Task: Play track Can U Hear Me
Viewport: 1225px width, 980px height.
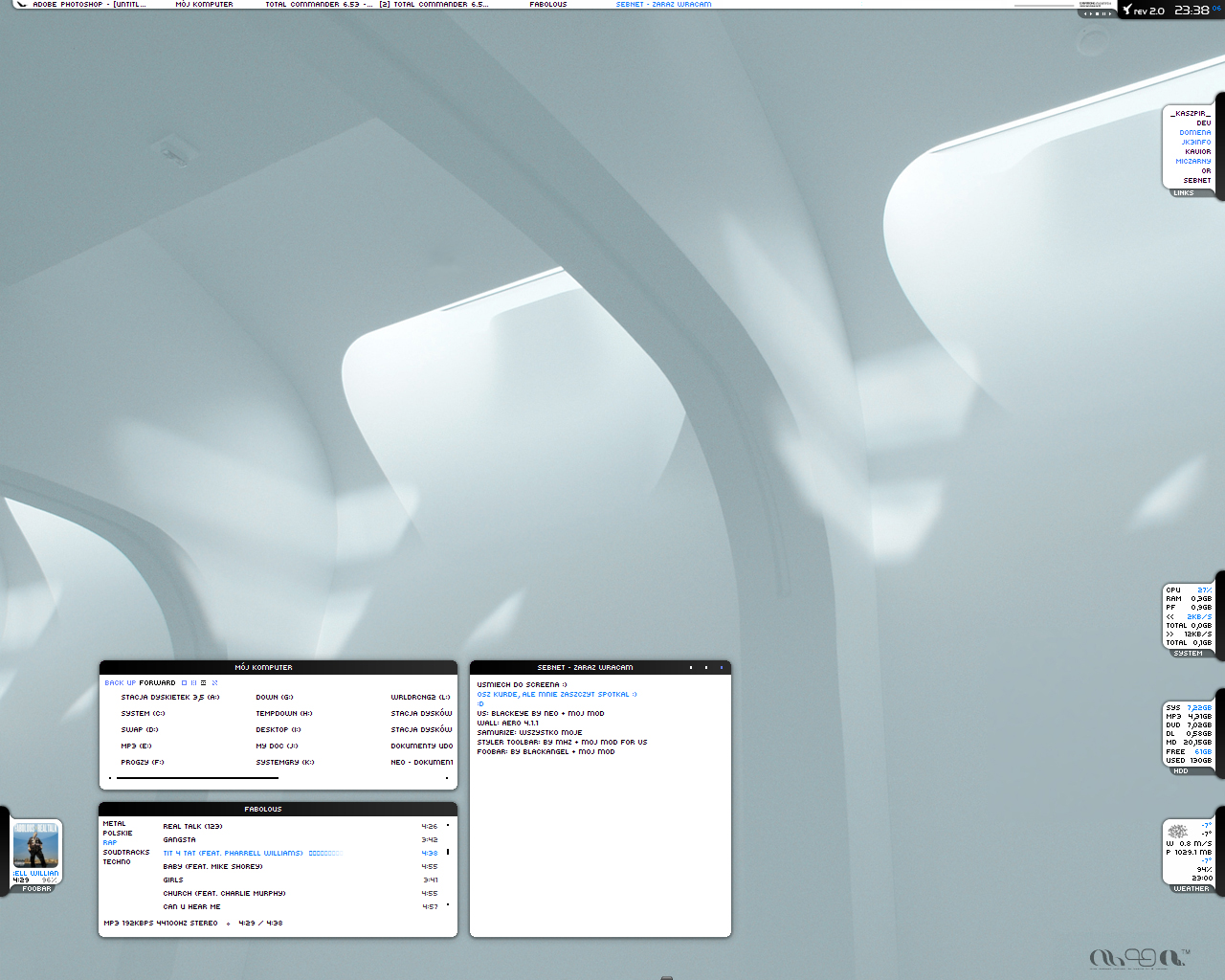Action: point(191,907)
